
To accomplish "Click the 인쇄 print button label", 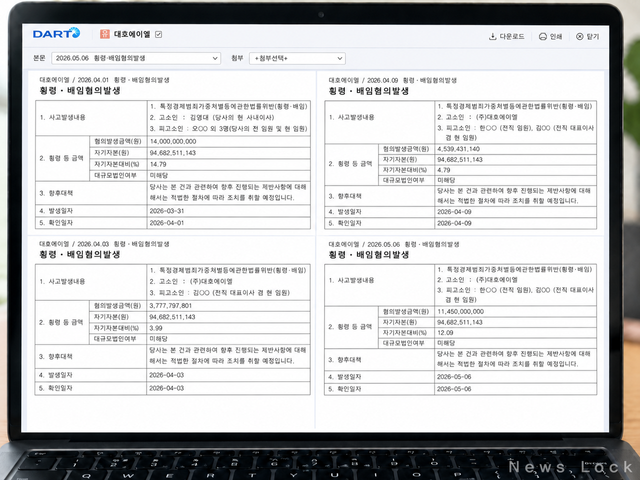I will click(556, 37).
